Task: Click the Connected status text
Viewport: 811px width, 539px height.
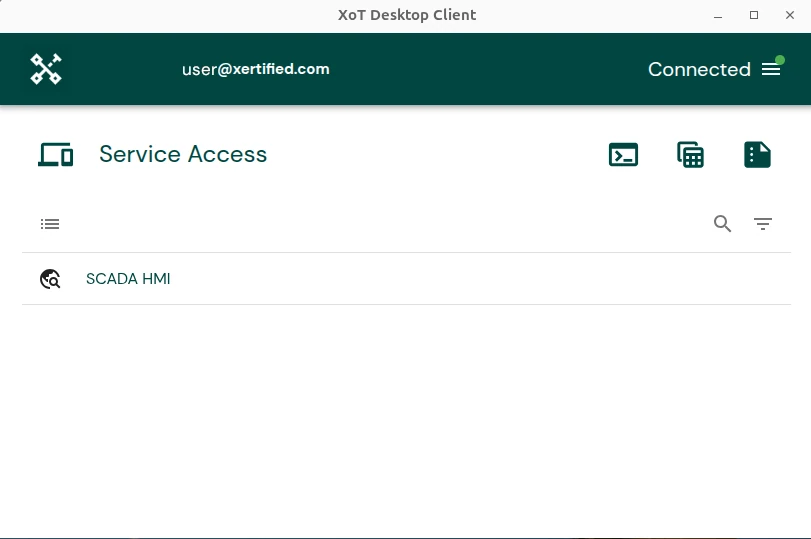Action: [699, 69]
